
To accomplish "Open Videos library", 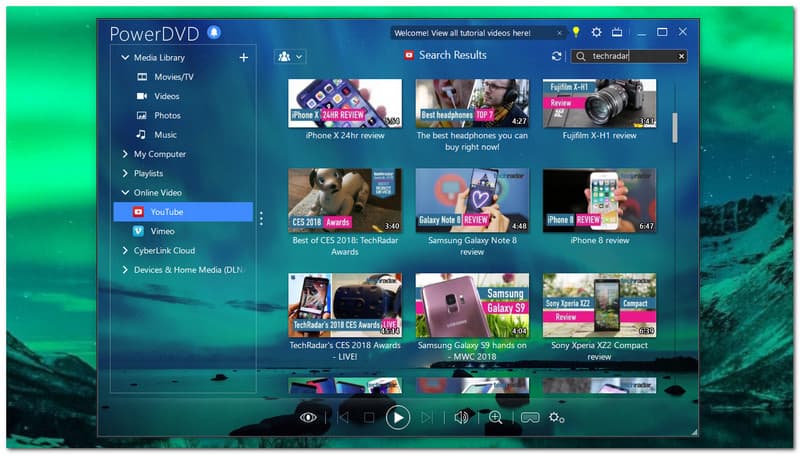I will pos(166,96).
